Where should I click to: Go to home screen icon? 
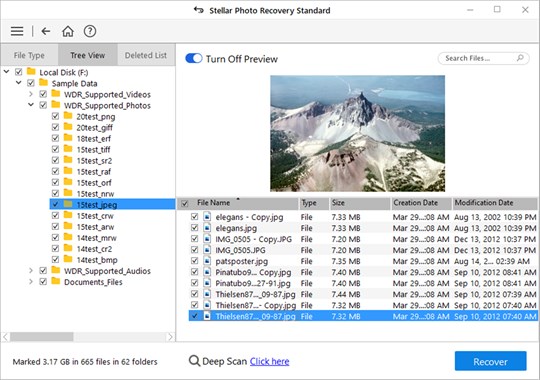pyautogui.click(x=68, y=31)
